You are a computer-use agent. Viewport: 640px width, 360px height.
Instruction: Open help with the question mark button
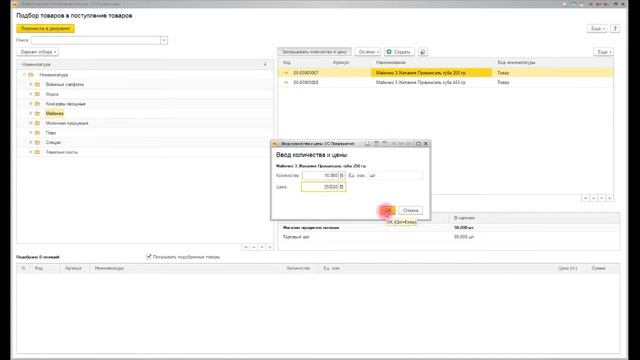click(615, 29)
